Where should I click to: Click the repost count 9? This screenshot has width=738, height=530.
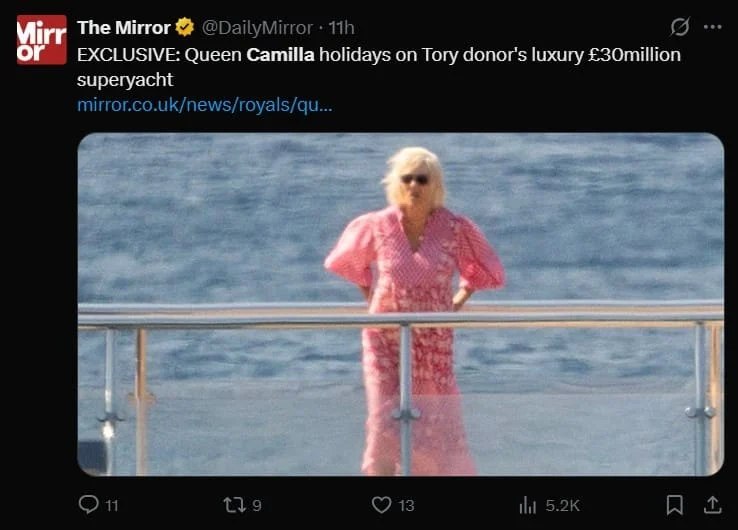click(257, 506)
